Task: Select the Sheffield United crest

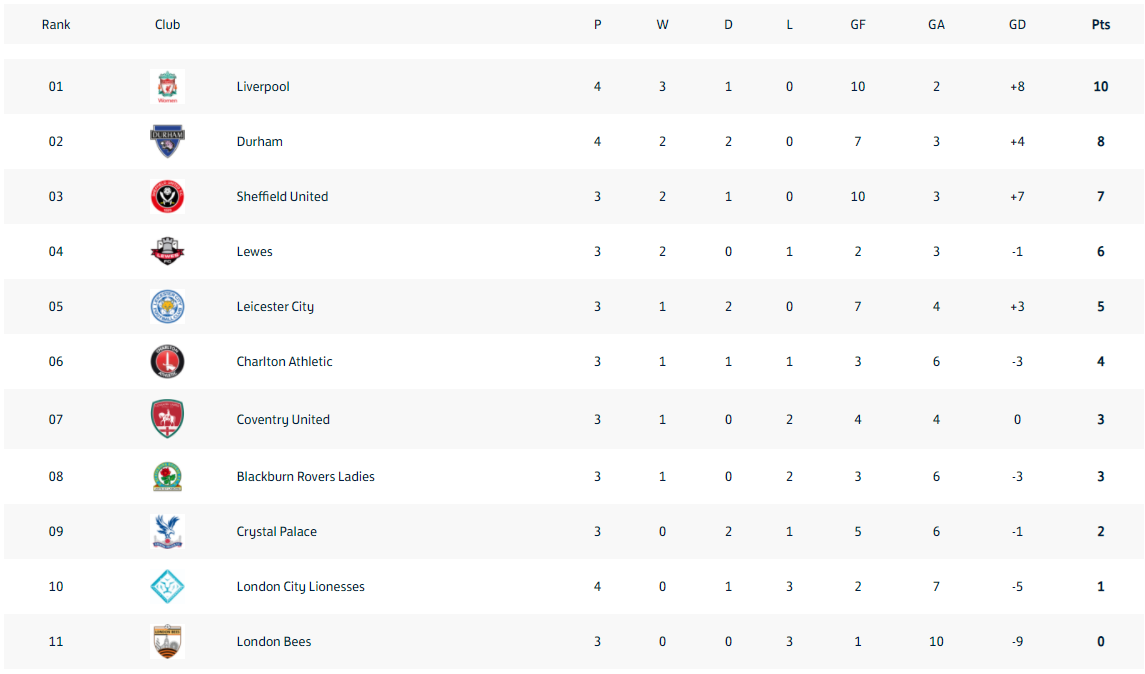Action: click(167, 196)
